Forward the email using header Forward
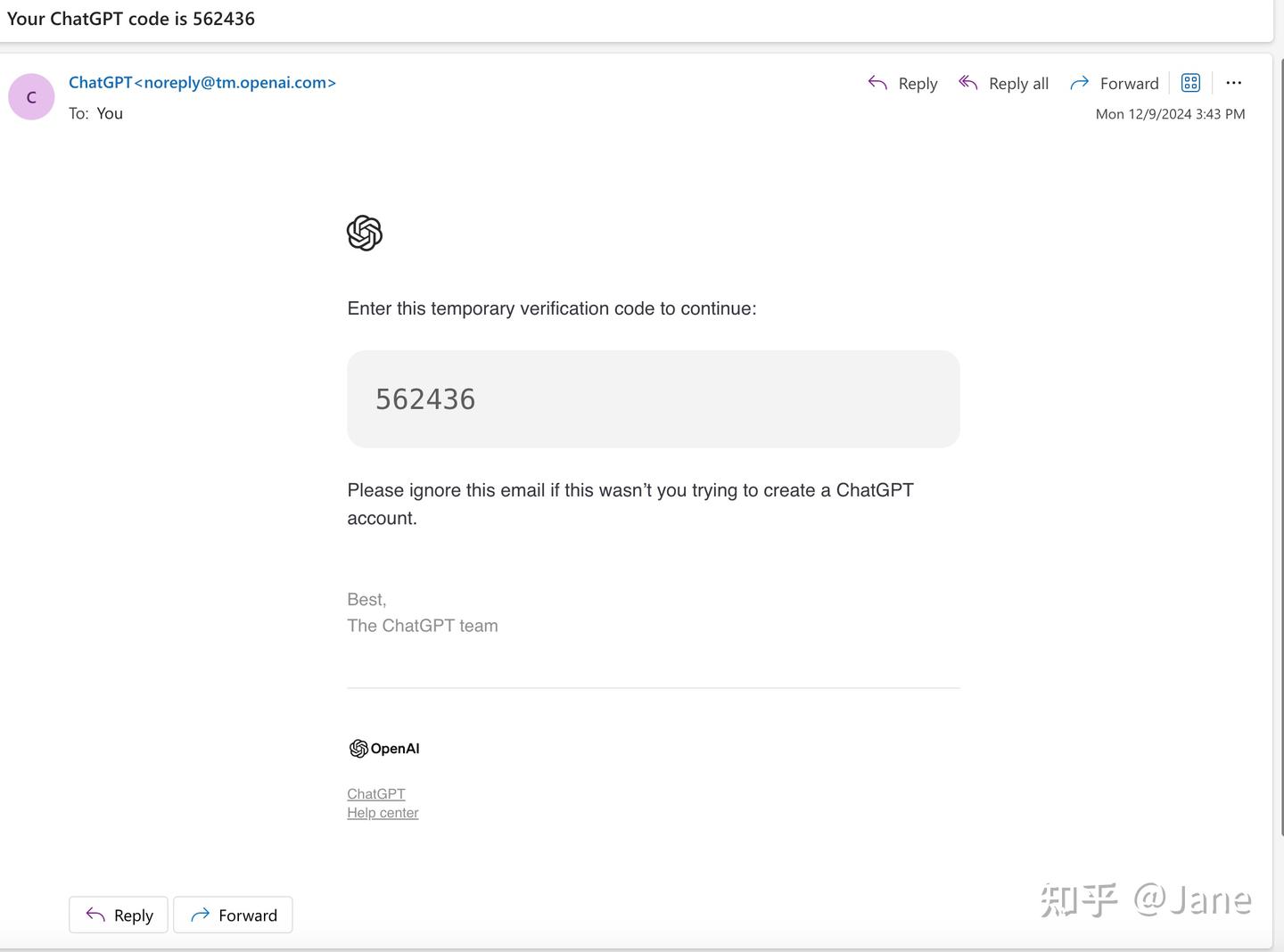This screenshot has height=952, width=1284. (1115, 84)
